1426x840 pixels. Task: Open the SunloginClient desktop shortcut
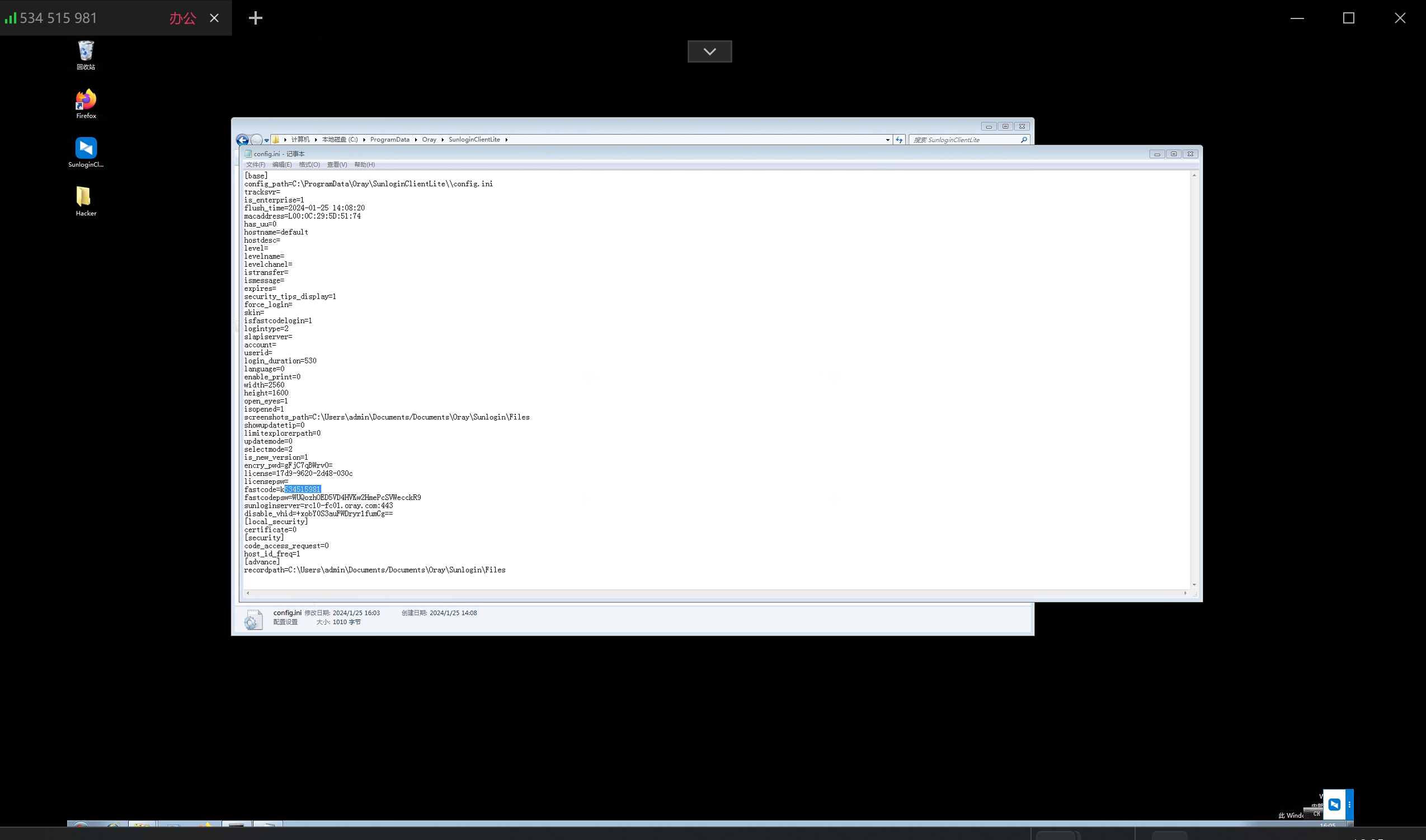pos(86,152)
